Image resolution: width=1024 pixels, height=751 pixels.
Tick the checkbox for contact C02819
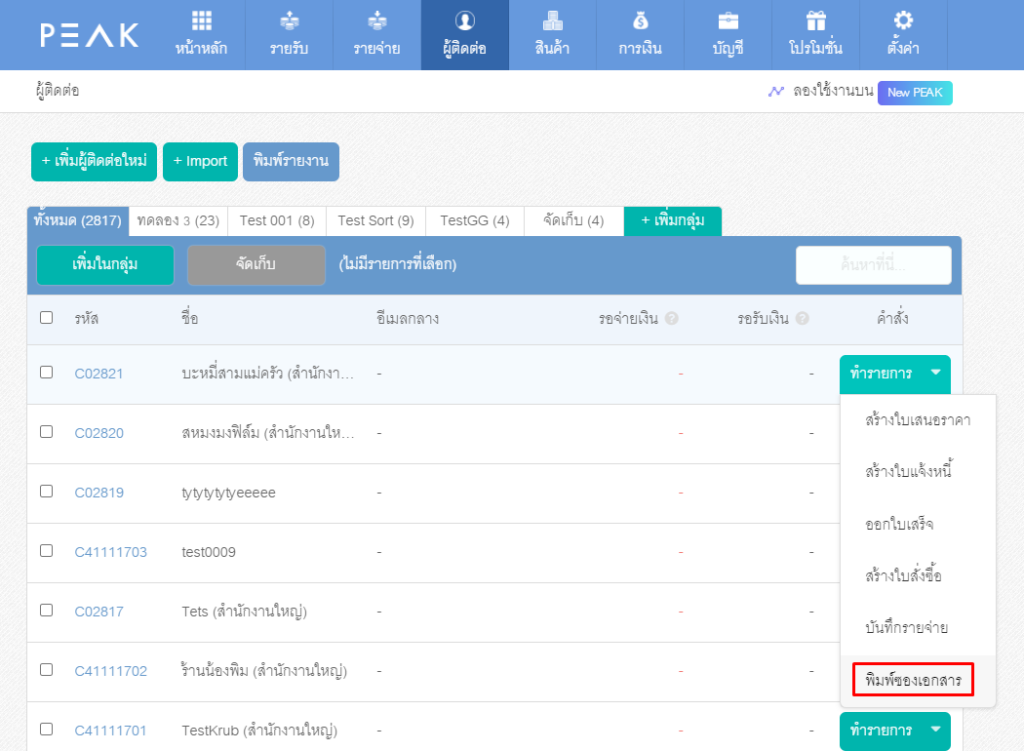point(46,491)
